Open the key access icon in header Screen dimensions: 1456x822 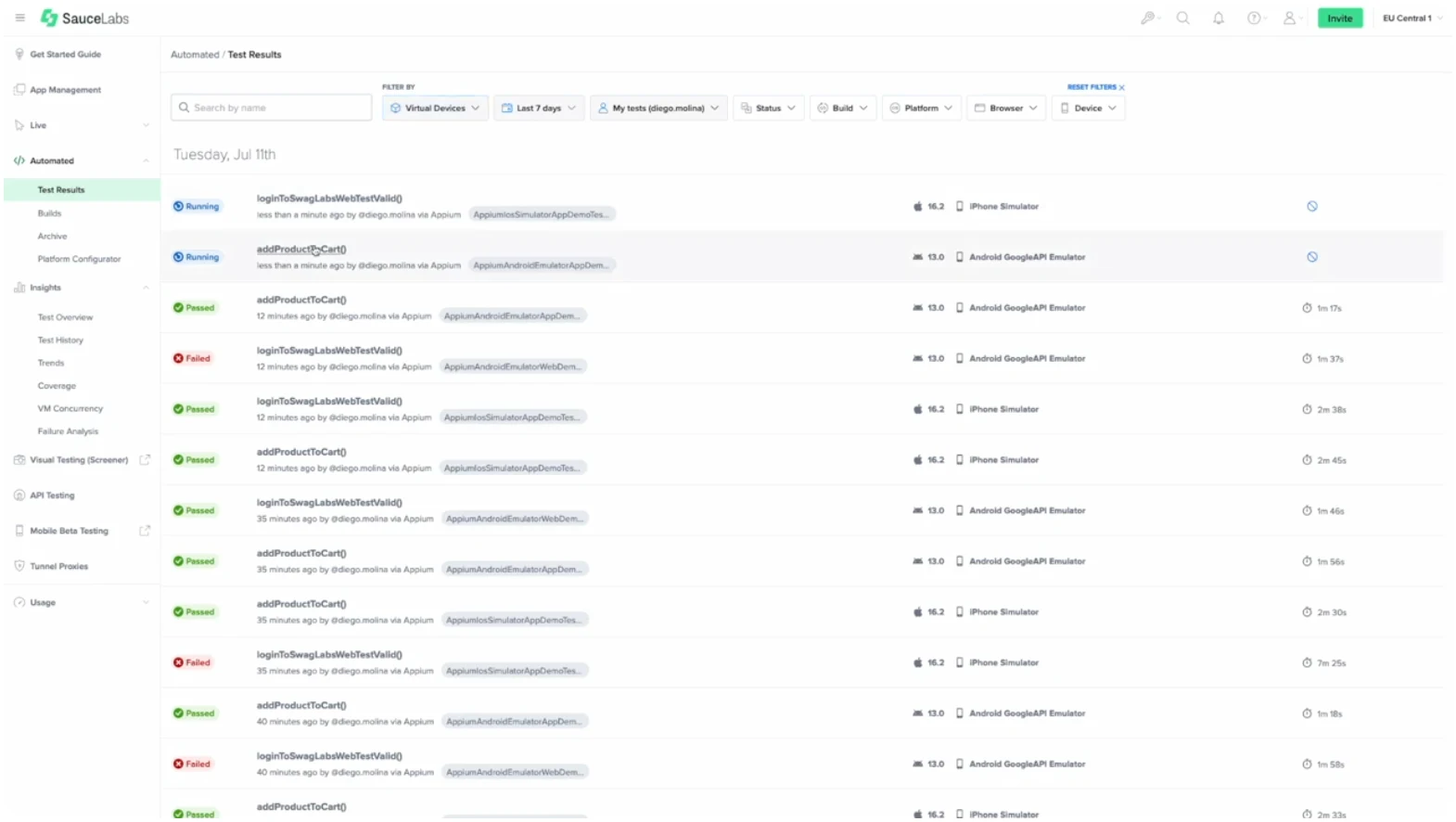pyautogui.click(x=1148, y=18)
